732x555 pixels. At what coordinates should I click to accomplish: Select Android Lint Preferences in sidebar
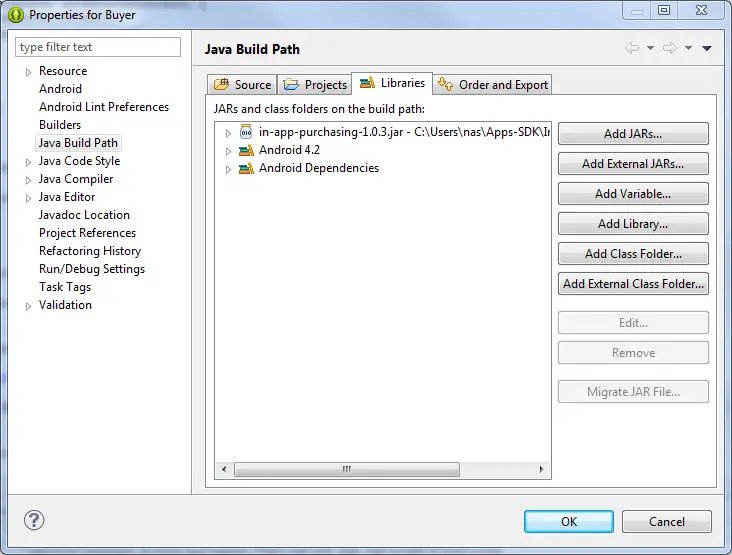[x=104, y=107]
